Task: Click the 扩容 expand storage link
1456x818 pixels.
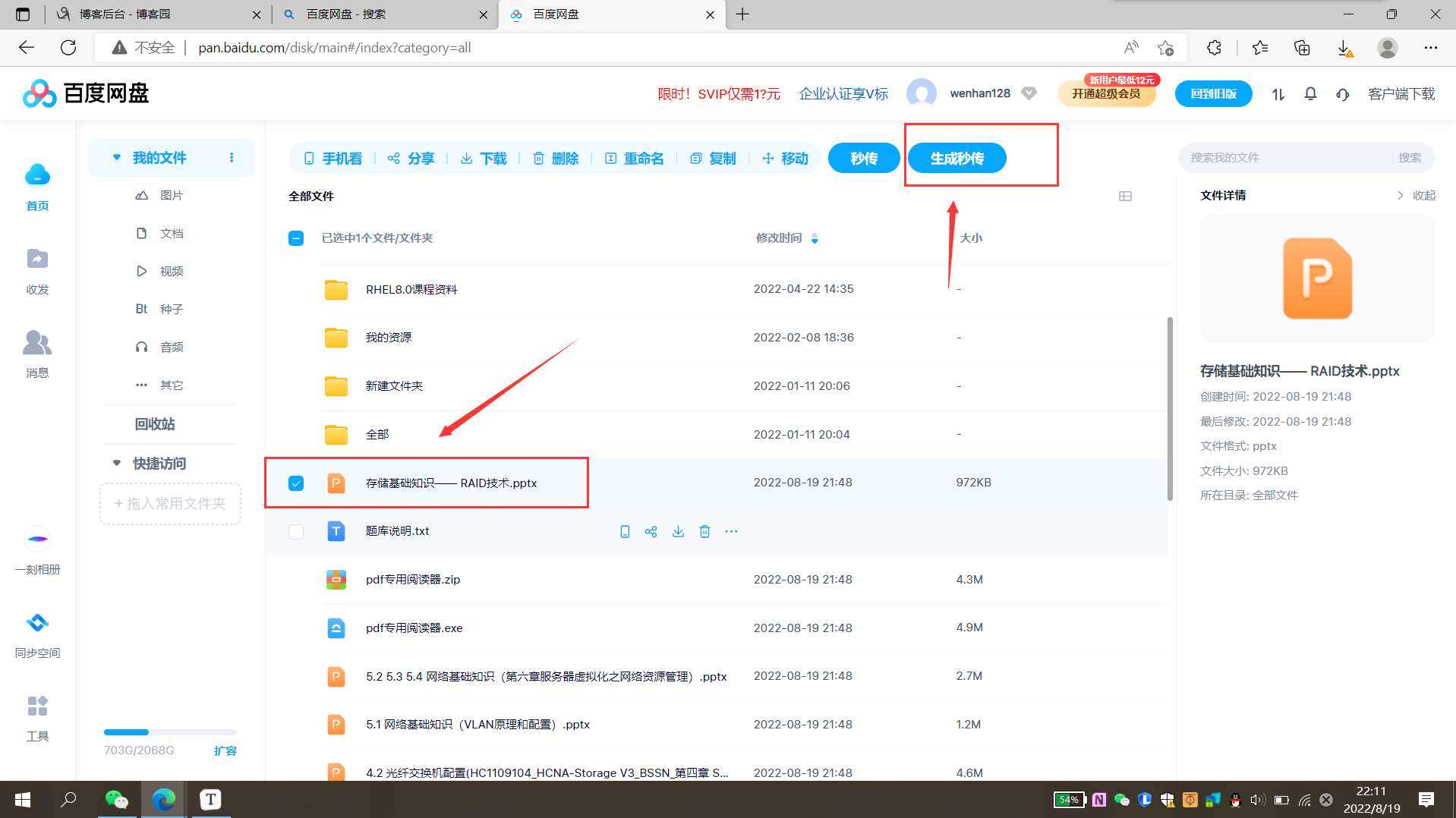Action: coord(225,750)
